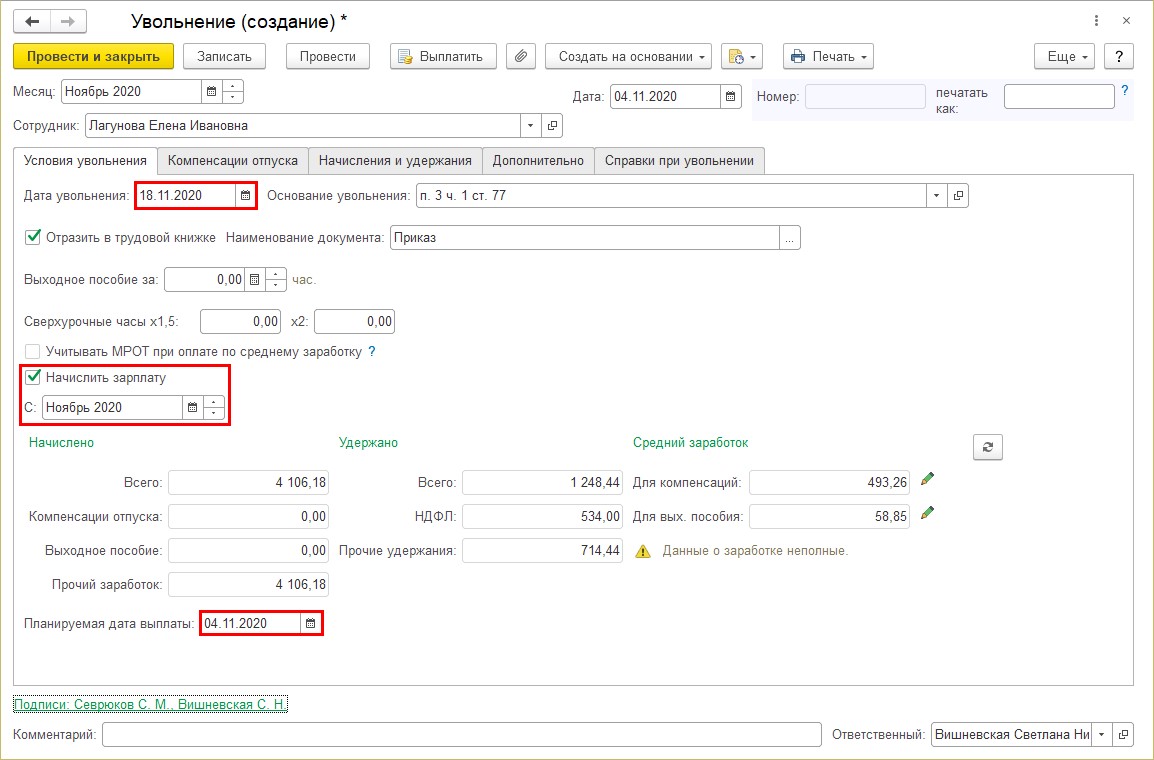Switch to Справки при увольнении tab
Screen dimensions: 1154x760
pos(679,160)
